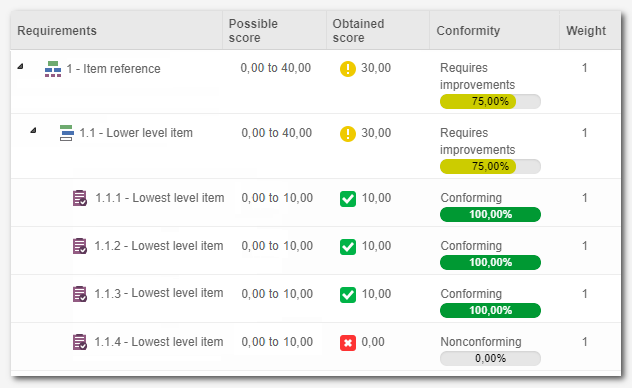Click weight value 1 in row 1.1.4
This screenshot has height=388, width=632.
click(584, 342)
